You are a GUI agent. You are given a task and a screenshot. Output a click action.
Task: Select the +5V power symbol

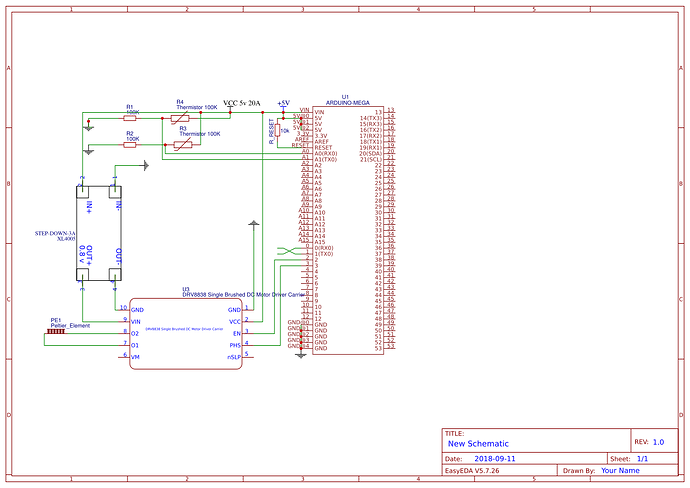(x=283, y=103)
